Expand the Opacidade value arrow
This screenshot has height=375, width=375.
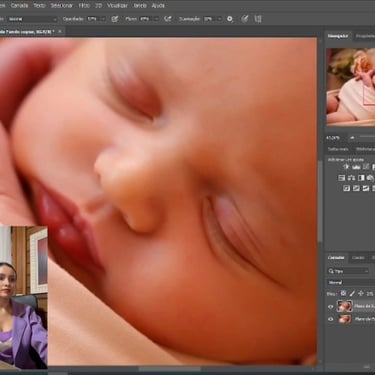103,19
